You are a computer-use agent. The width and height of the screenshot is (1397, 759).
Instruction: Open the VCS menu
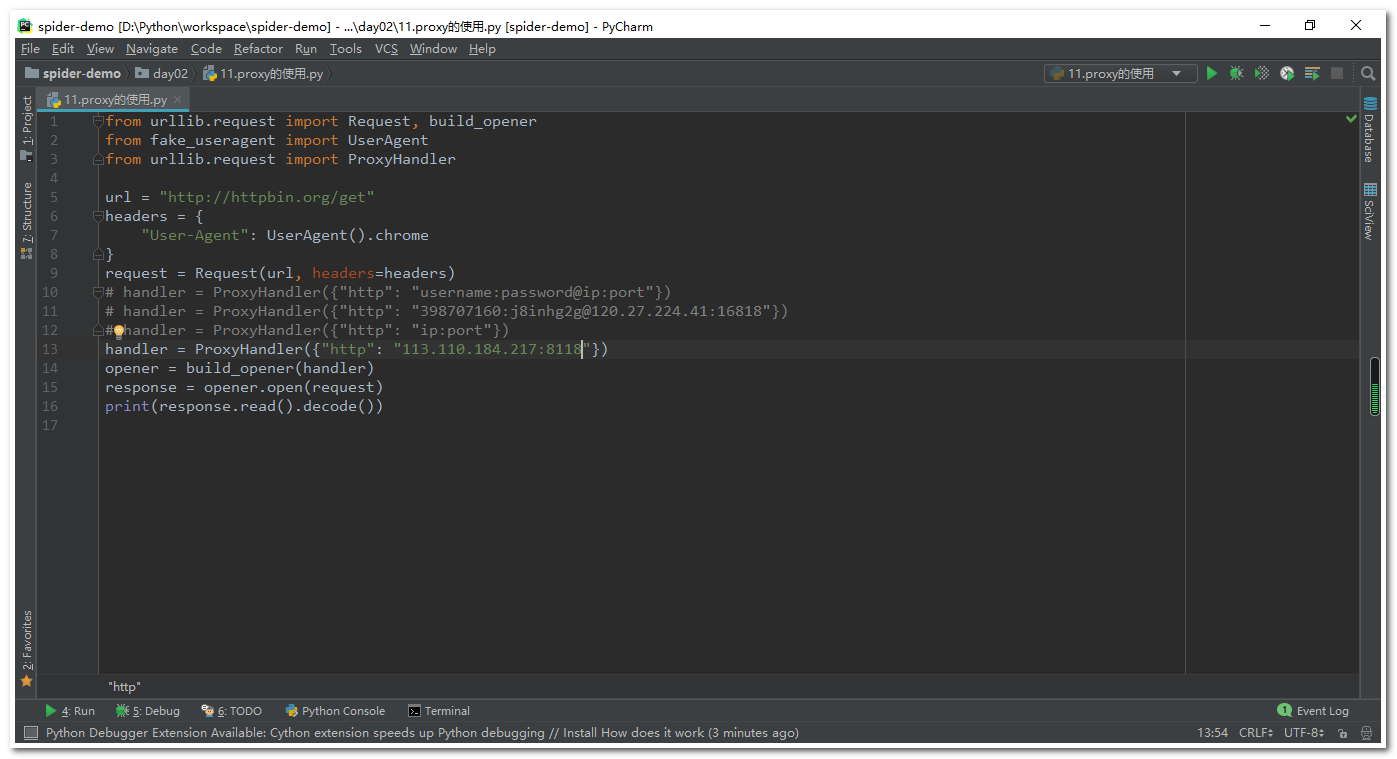click(386, 49)
